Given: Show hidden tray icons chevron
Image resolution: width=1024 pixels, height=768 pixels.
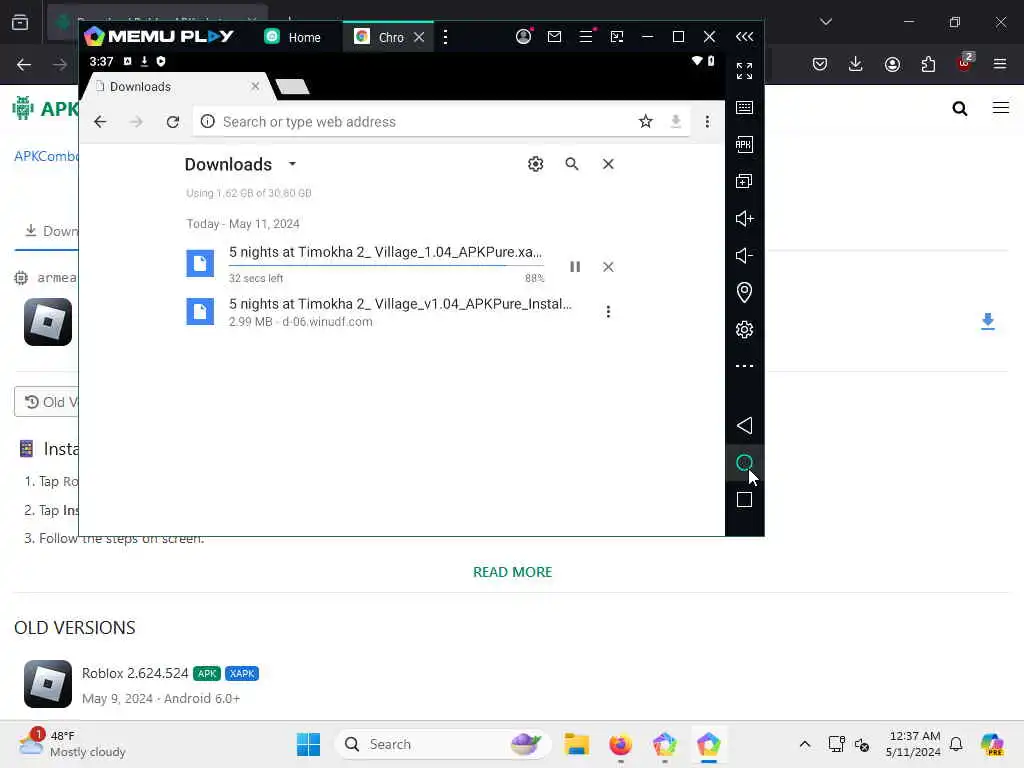Looking at the screenshot, I should [805, 744].
